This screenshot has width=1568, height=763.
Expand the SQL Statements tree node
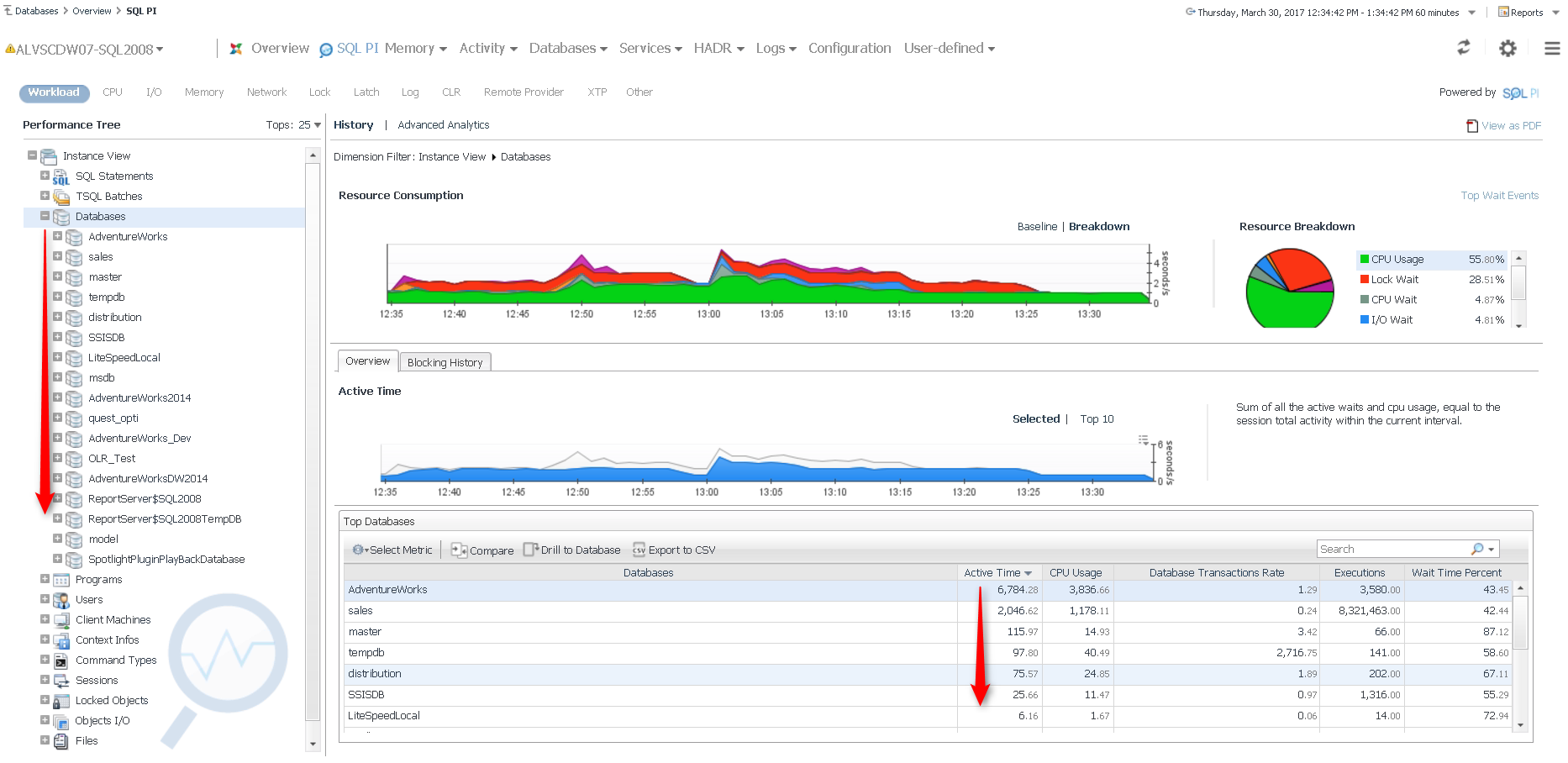tap(45, 176)
